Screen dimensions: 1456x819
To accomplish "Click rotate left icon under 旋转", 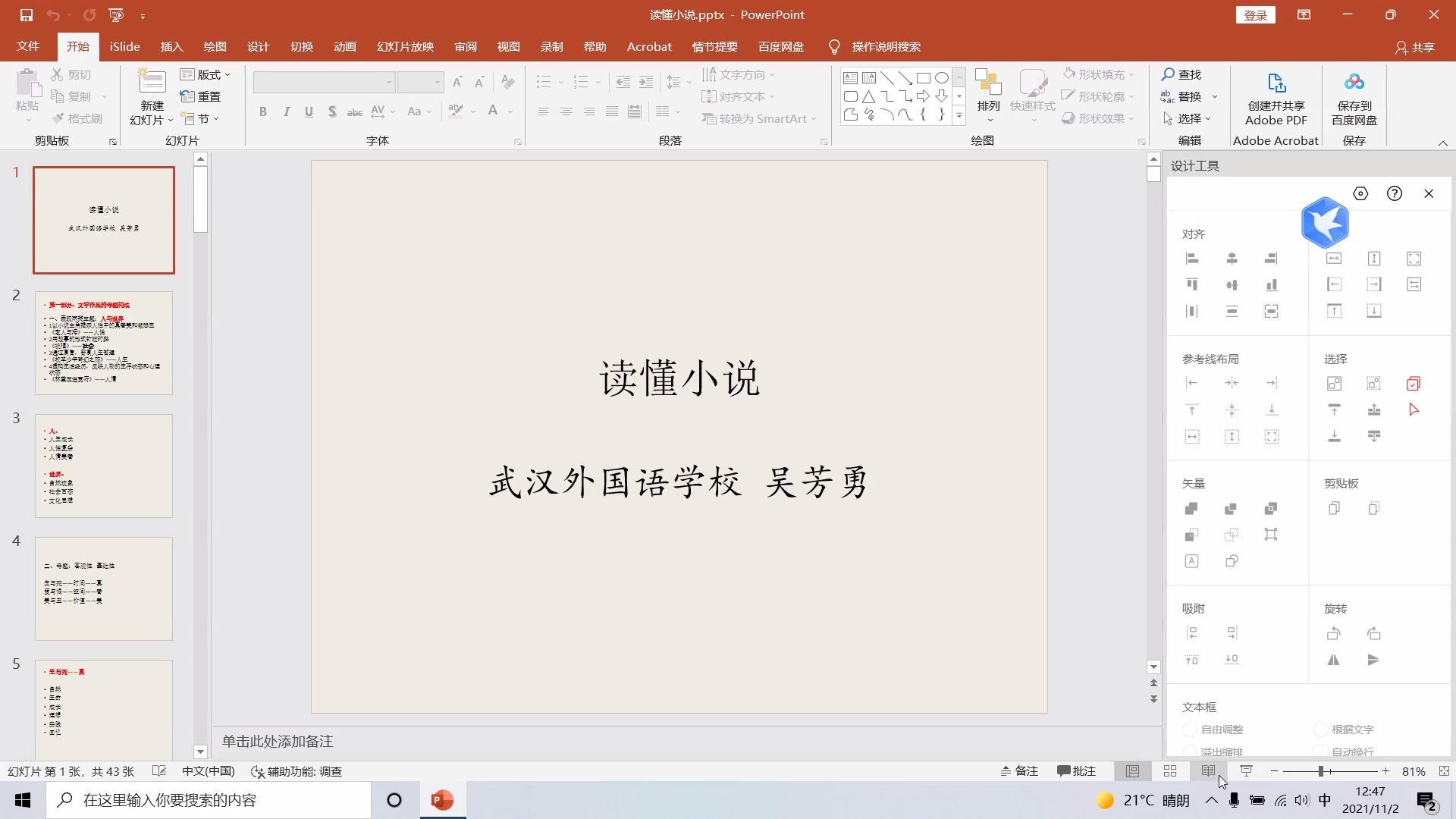I will [x=1334, y=633].
